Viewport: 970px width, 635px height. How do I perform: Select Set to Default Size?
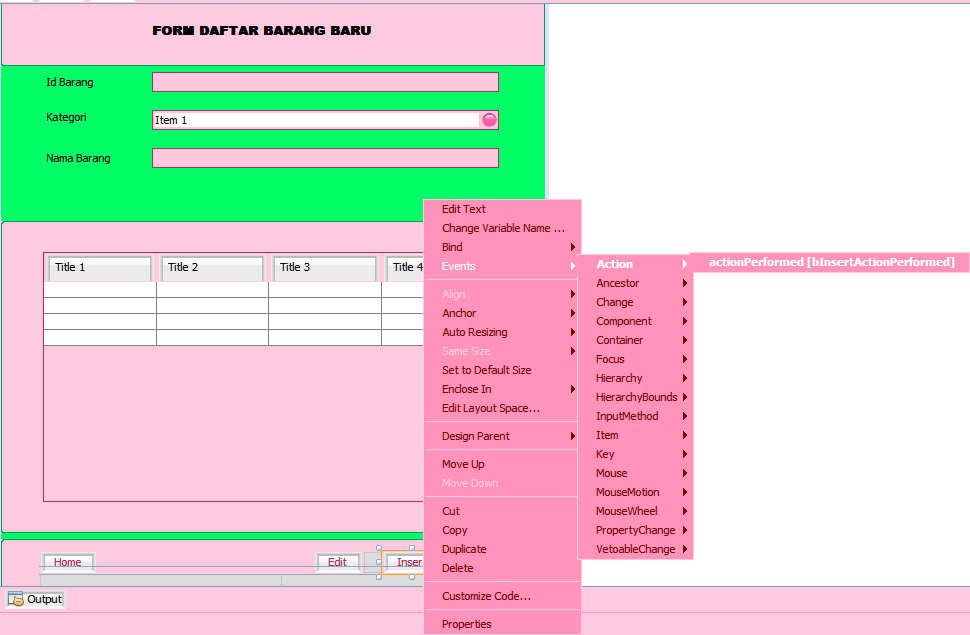502,370
